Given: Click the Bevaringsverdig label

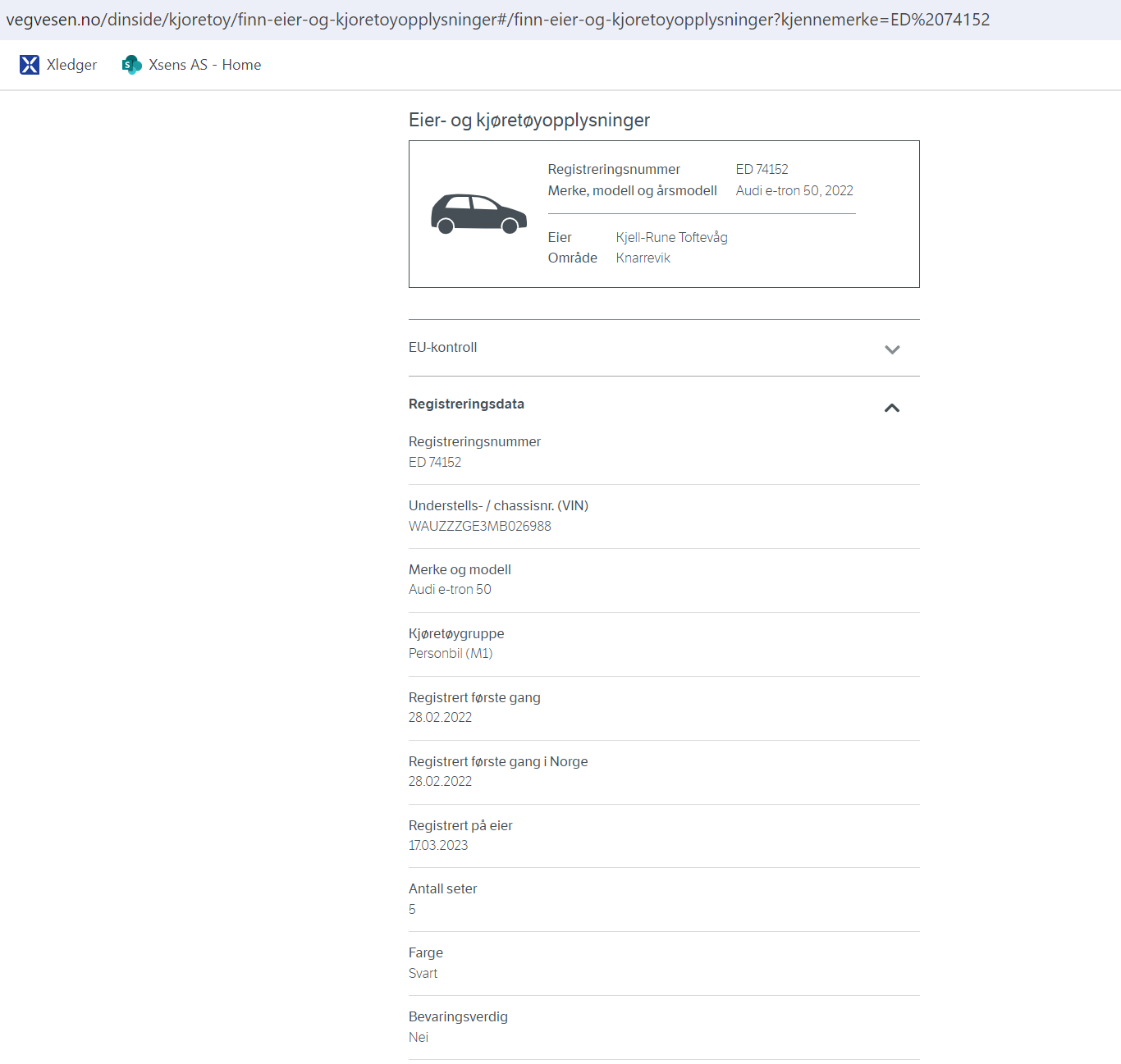Looking at the screenshot, I should click(x=458, y=1017).
